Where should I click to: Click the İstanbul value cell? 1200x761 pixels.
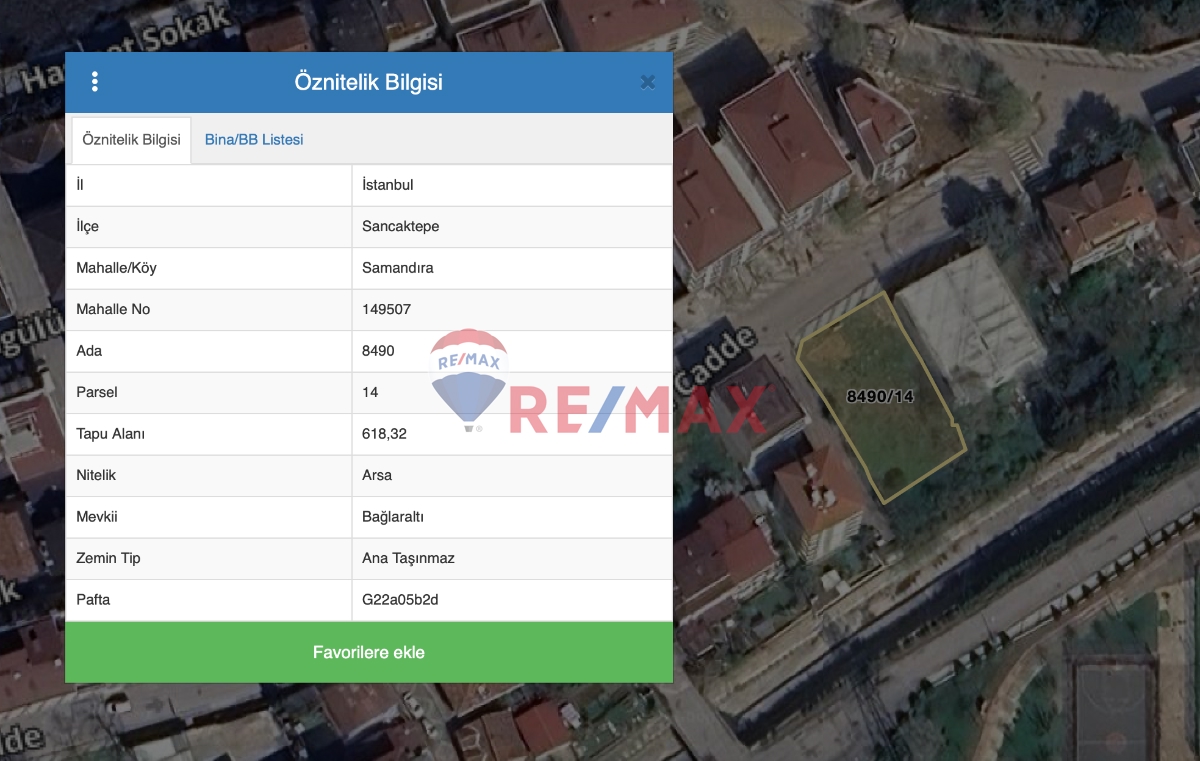click(389, 184)
